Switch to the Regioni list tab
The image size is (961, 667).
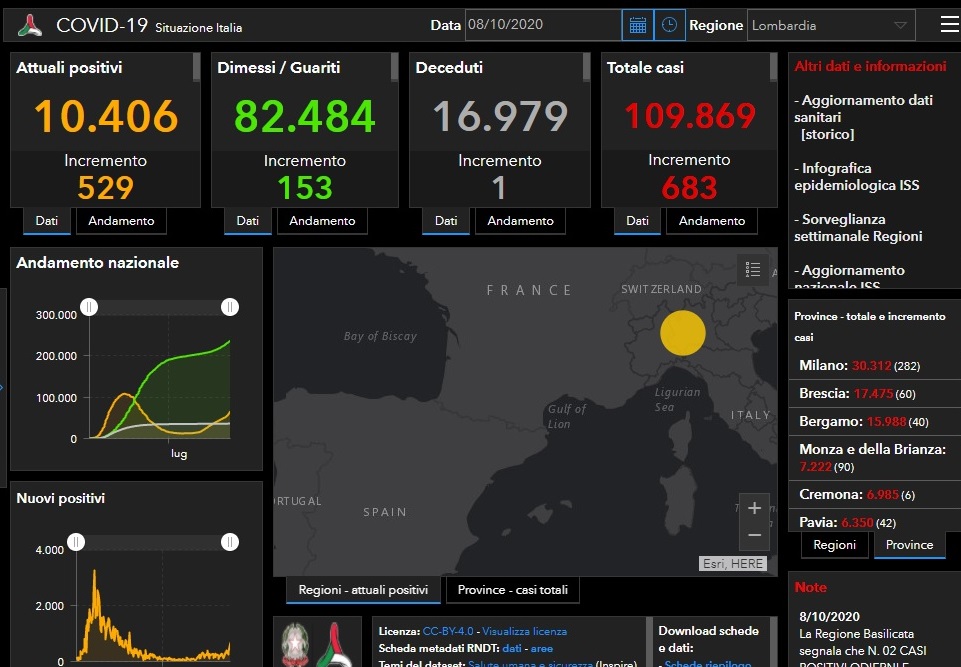click(834, 545)
